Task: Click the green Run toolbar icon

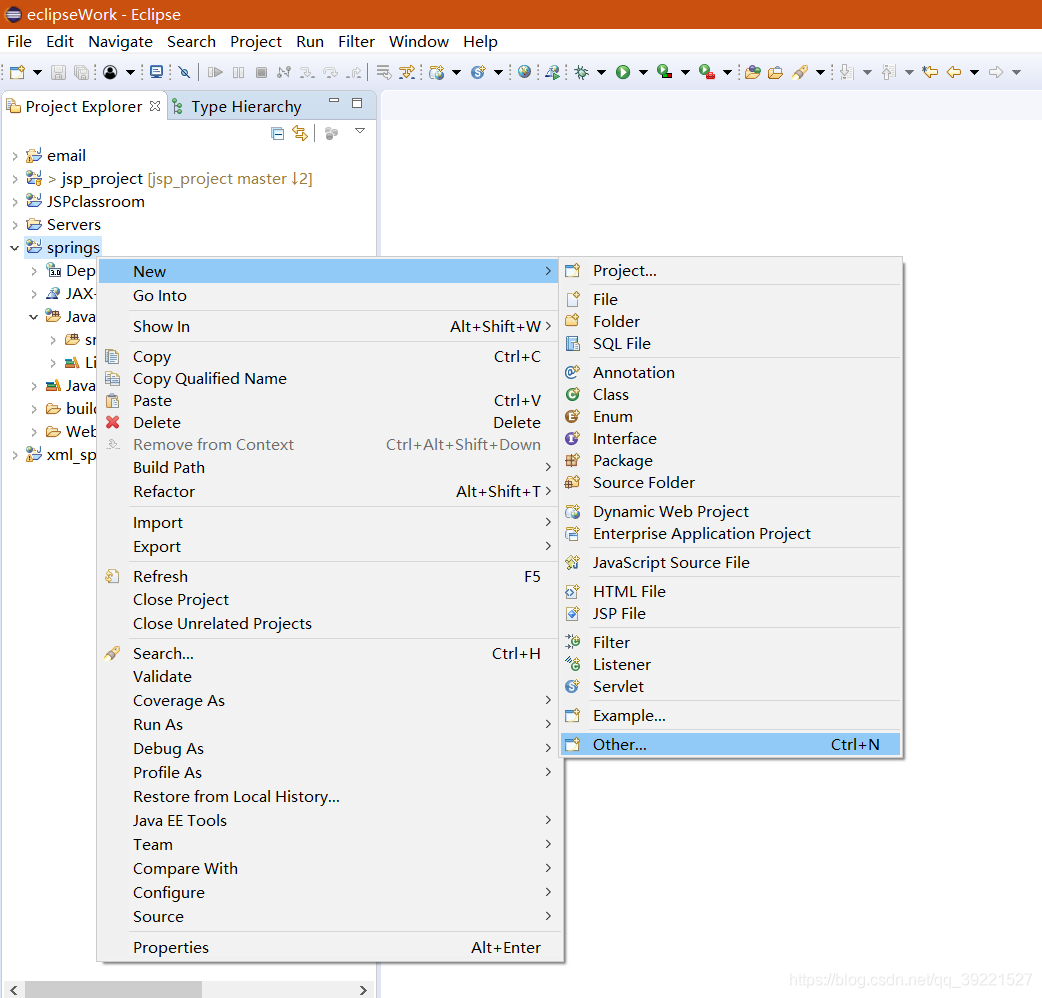Action: click(623, 72)
